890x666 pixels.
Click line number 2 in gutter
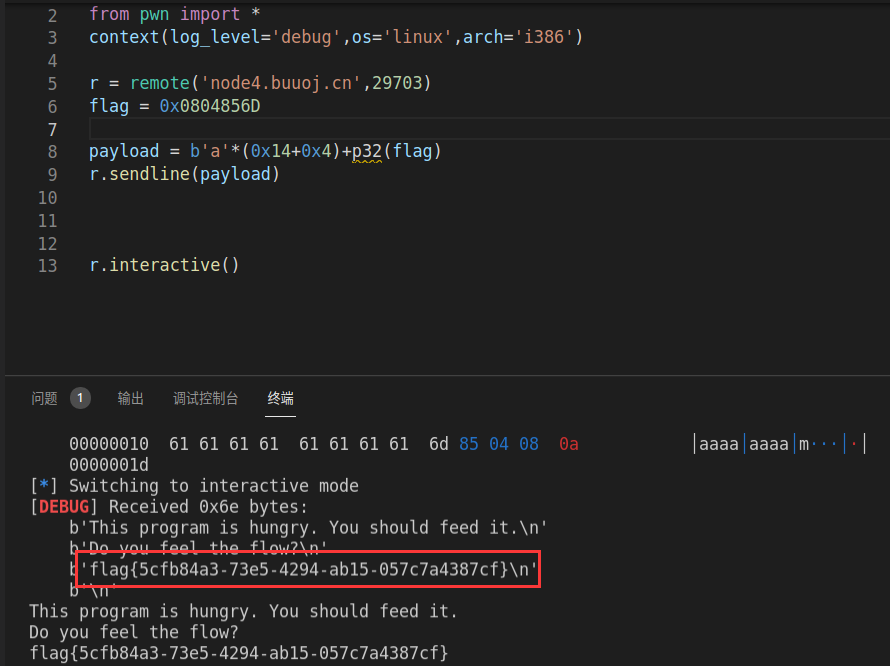(x=52, y=15)
